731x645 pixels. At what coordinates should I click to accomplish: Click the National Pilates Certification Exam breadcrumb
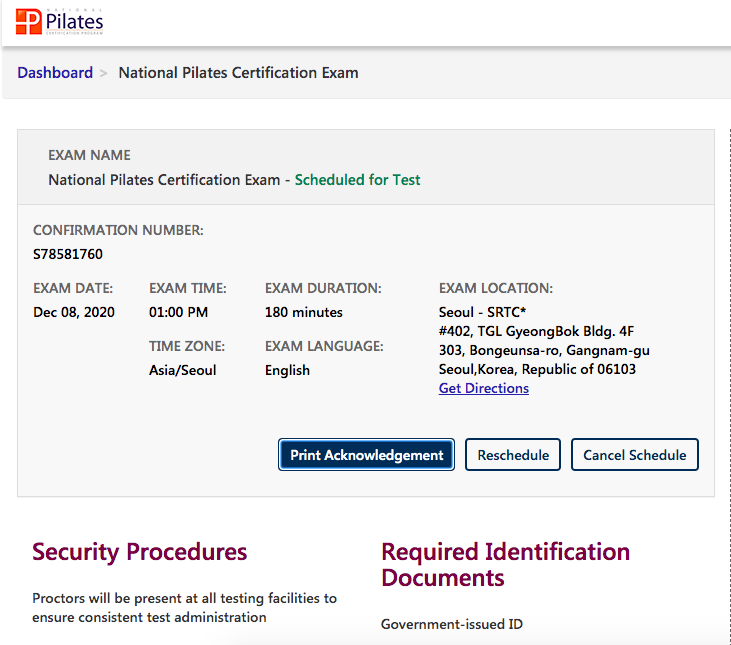[x=238, y=73]
